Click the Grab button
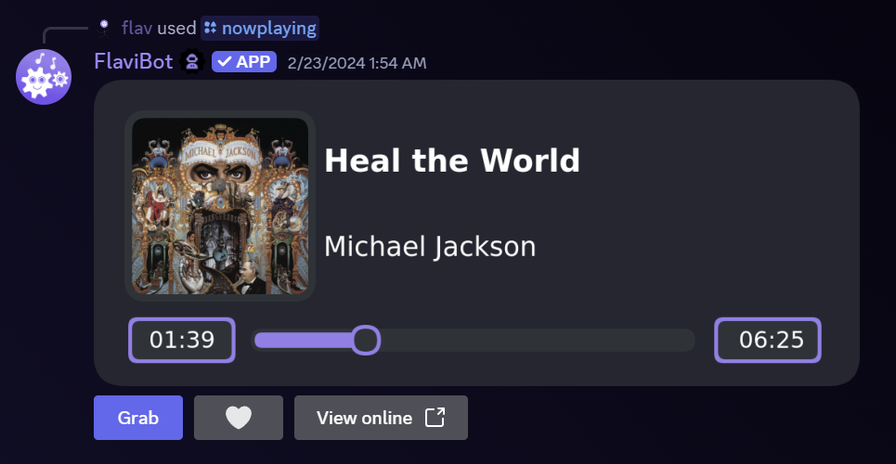Screen dimensions: 896x464 [x=138, y=418]
